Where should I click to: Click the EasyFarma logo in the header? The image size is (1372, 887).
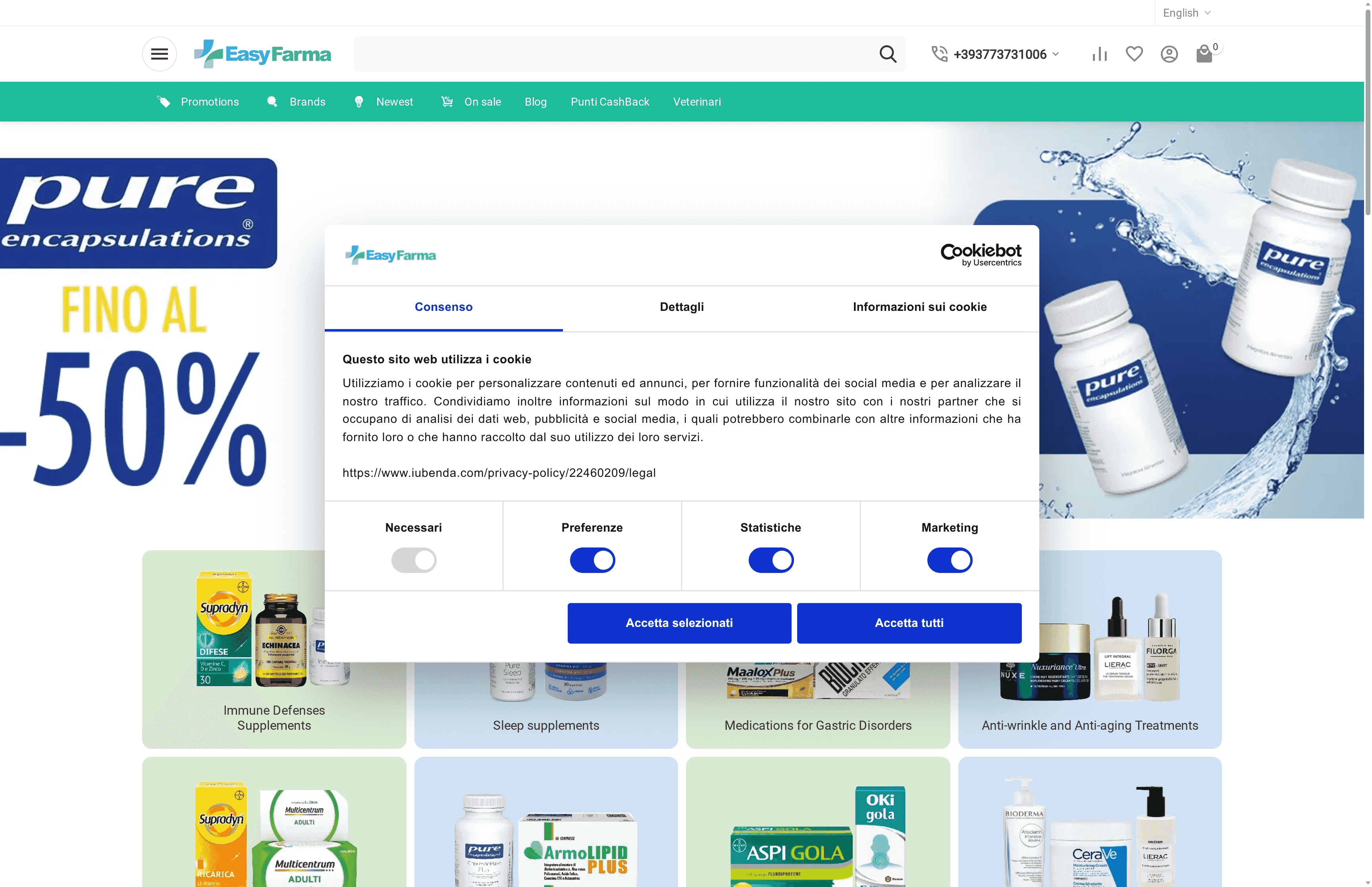[262, 54]
